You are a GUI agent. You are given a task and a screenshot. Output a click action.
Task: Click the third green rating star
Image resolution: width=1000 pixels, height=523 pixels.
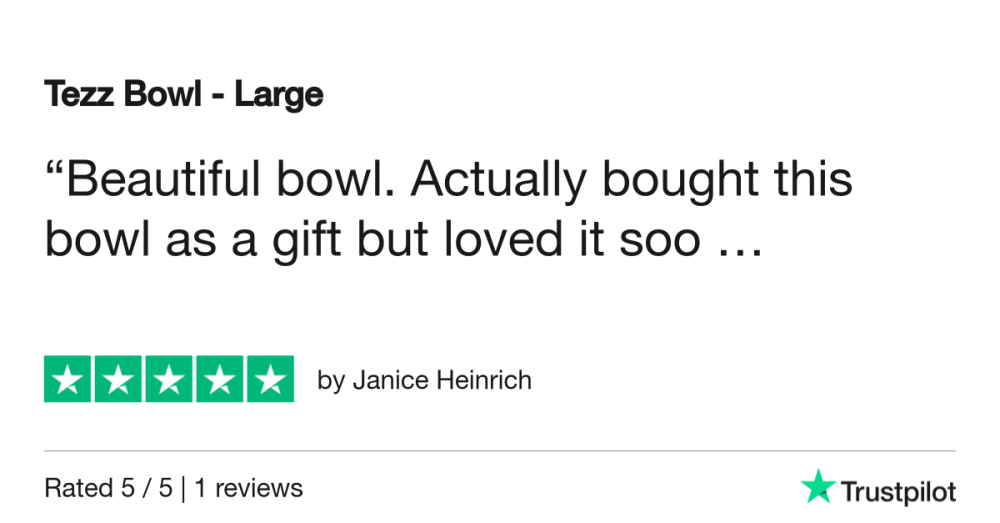(169, 379)
